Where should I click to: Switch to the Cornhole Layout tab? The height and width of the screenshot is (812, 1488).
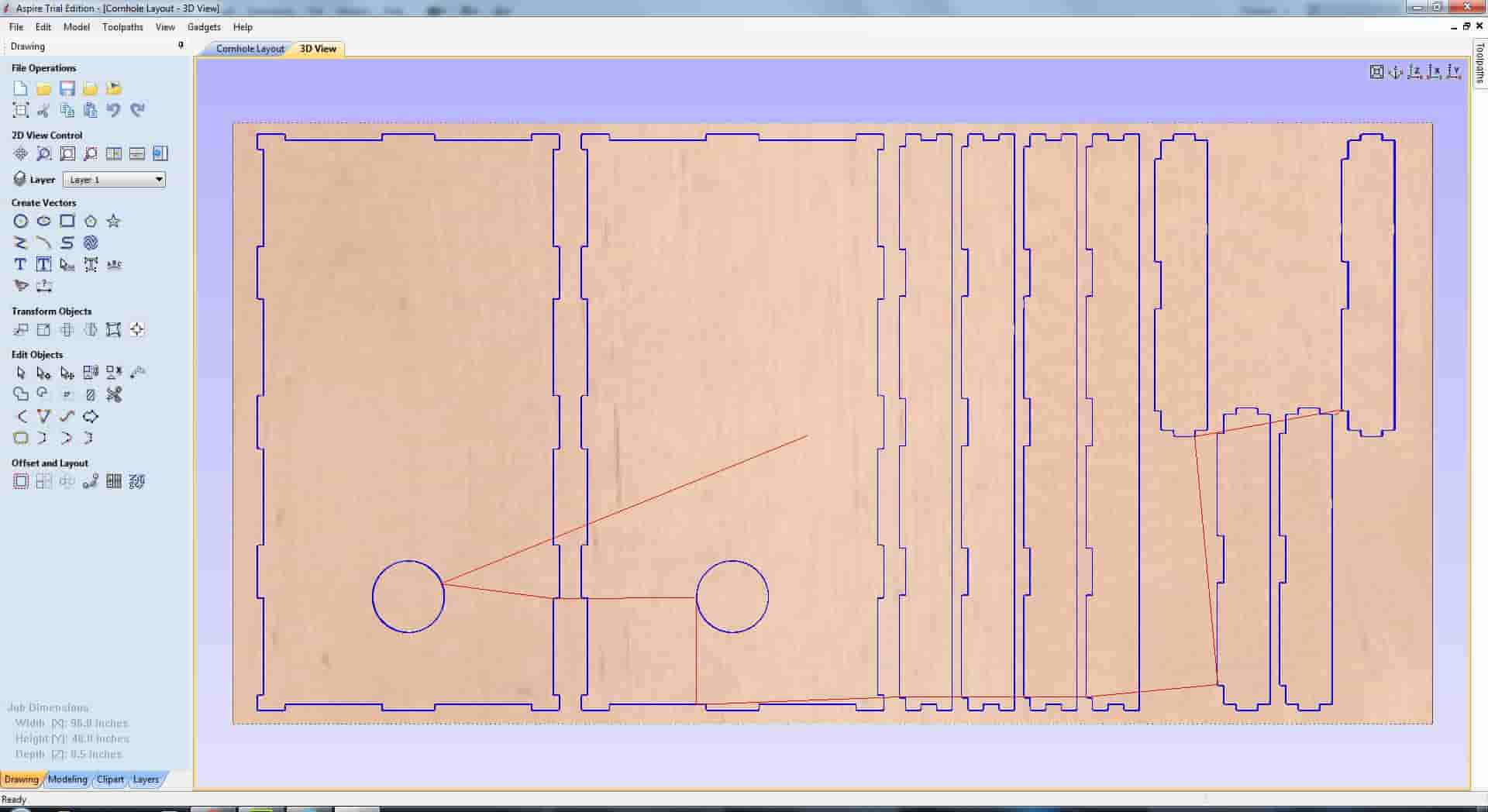click(250, 49)
